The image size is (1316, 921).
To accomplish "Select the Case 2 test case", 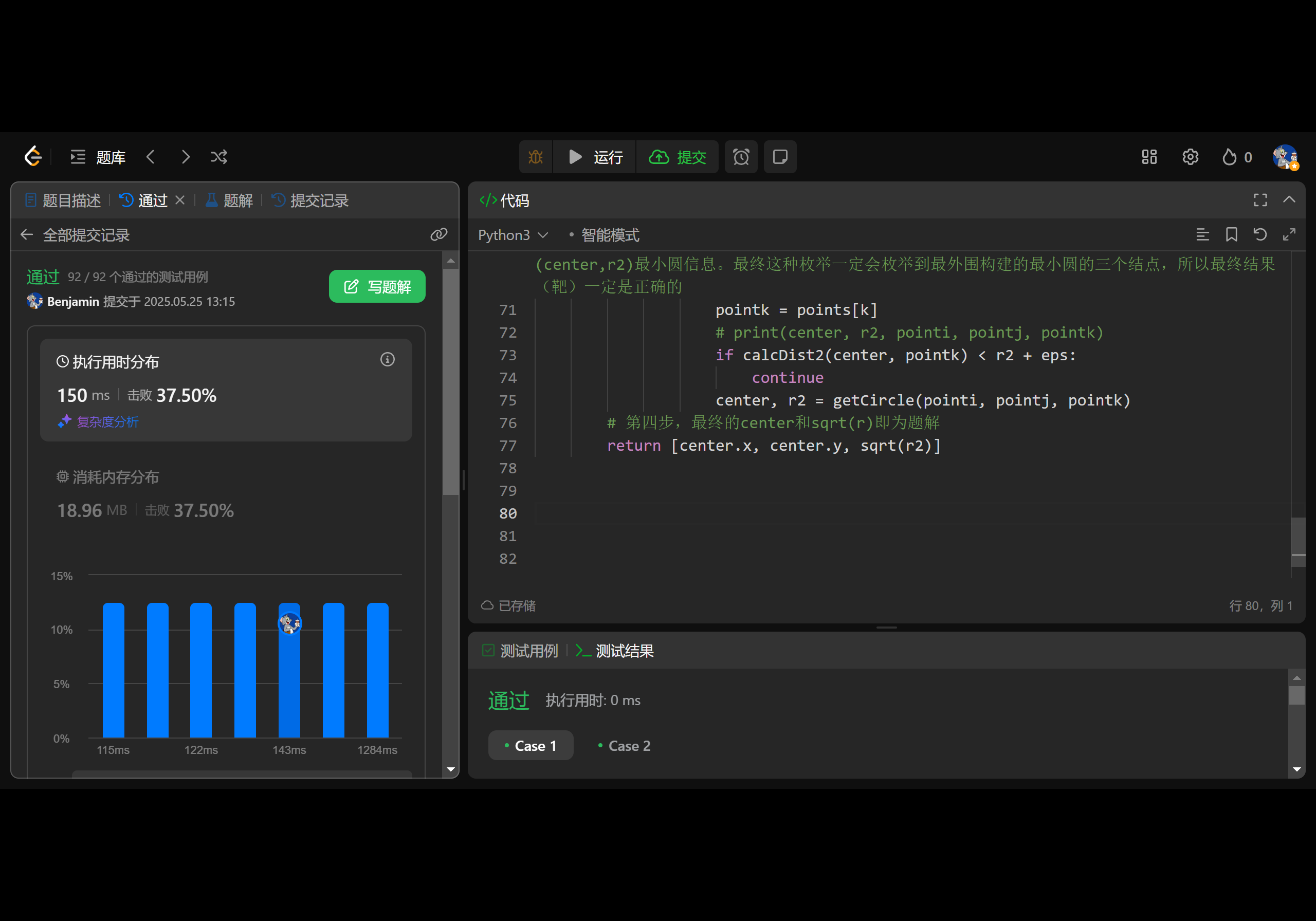I will pyautogui.click(x=624, y=746).
